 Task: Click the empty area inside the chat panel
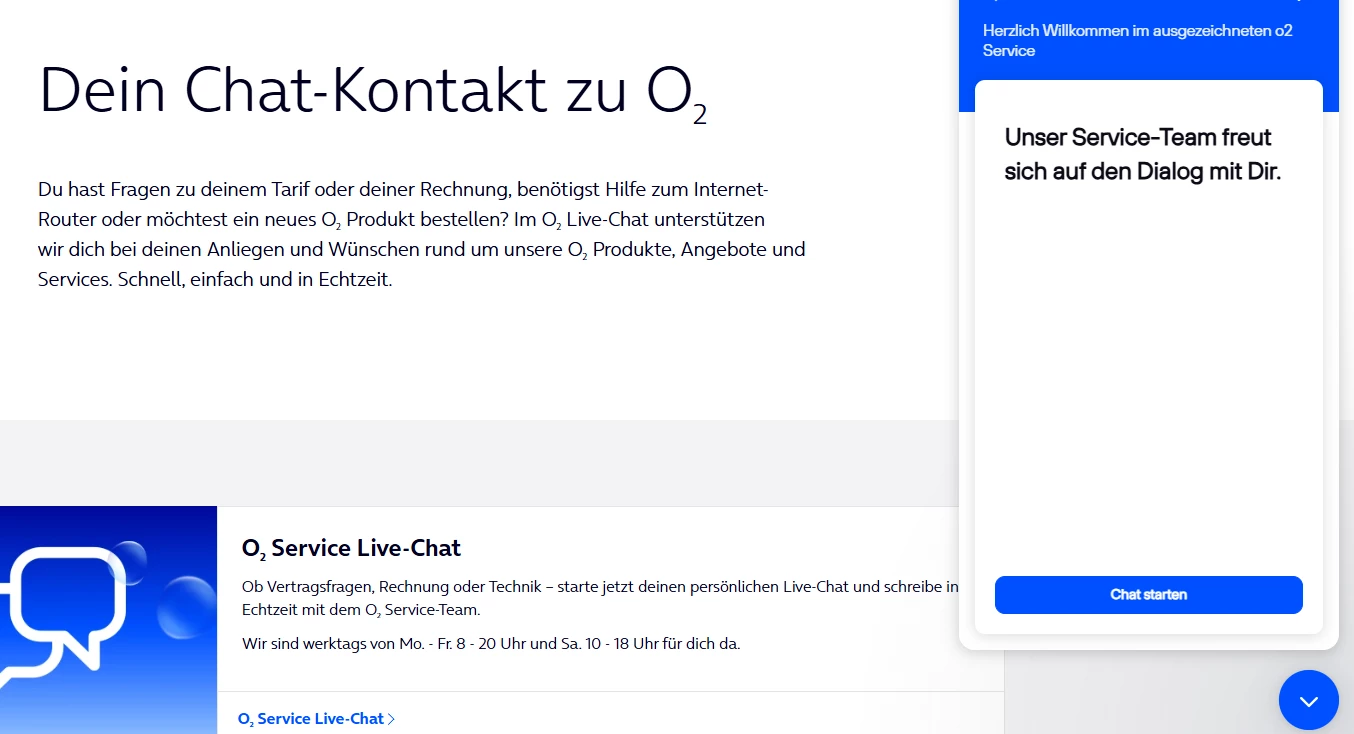(x=1148, y=380)
